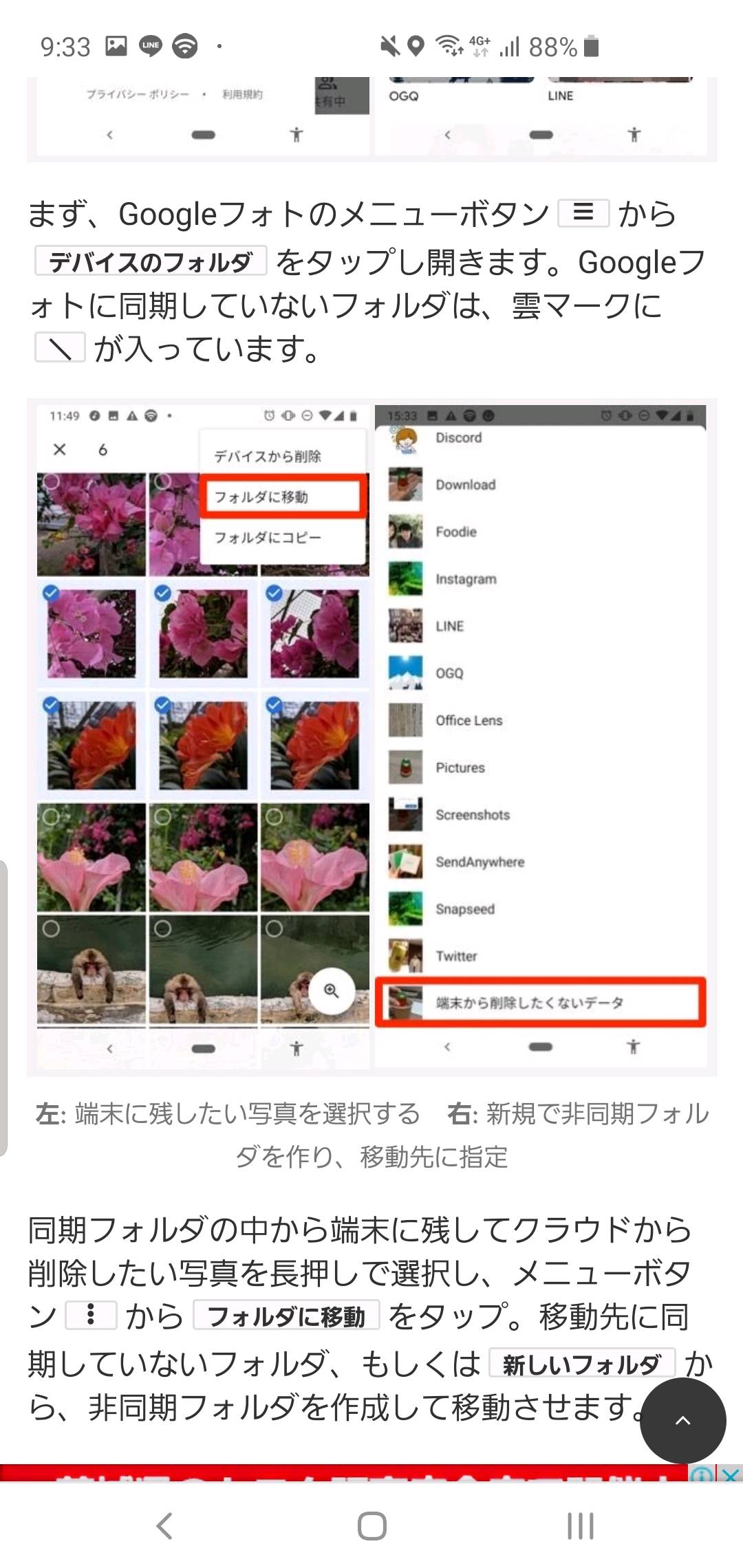Toggle the checkmark on the first pink flower photo
This screenshot has width=743, height=1568.
(x=50, y=592)
